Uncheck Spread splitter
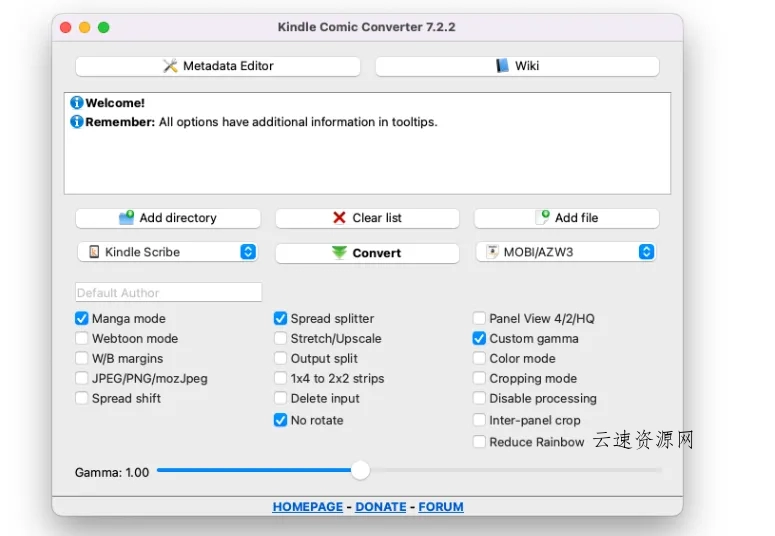 coord(280,318)
